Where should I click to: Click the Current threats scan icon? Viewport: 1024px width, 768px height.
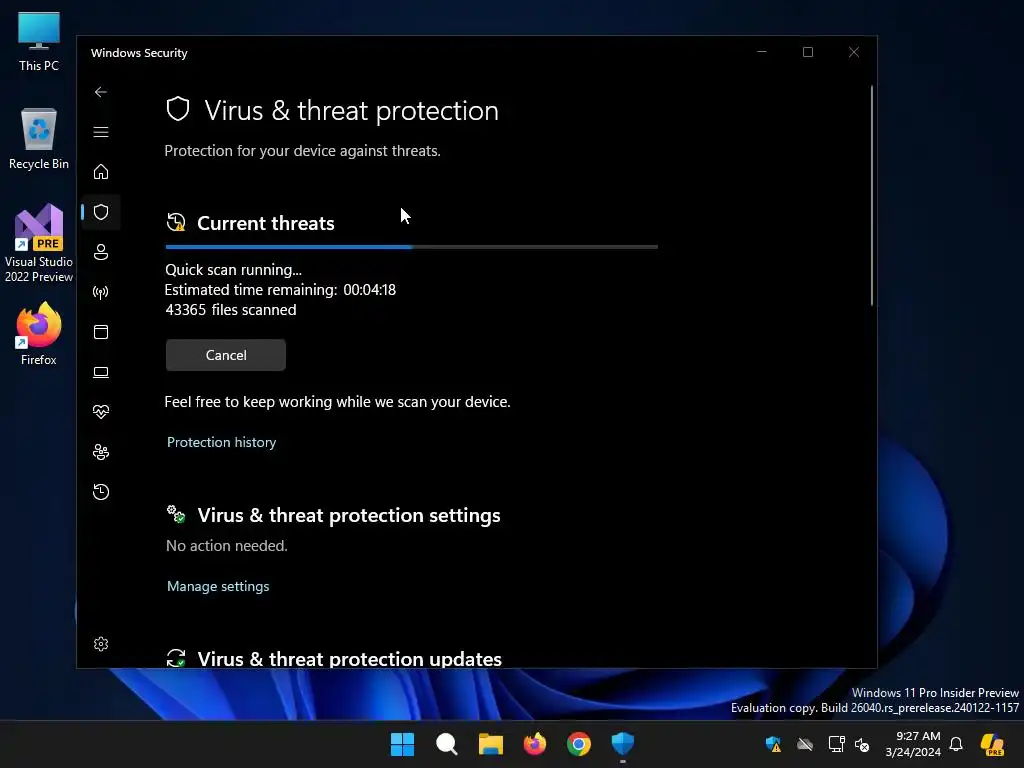176,222
